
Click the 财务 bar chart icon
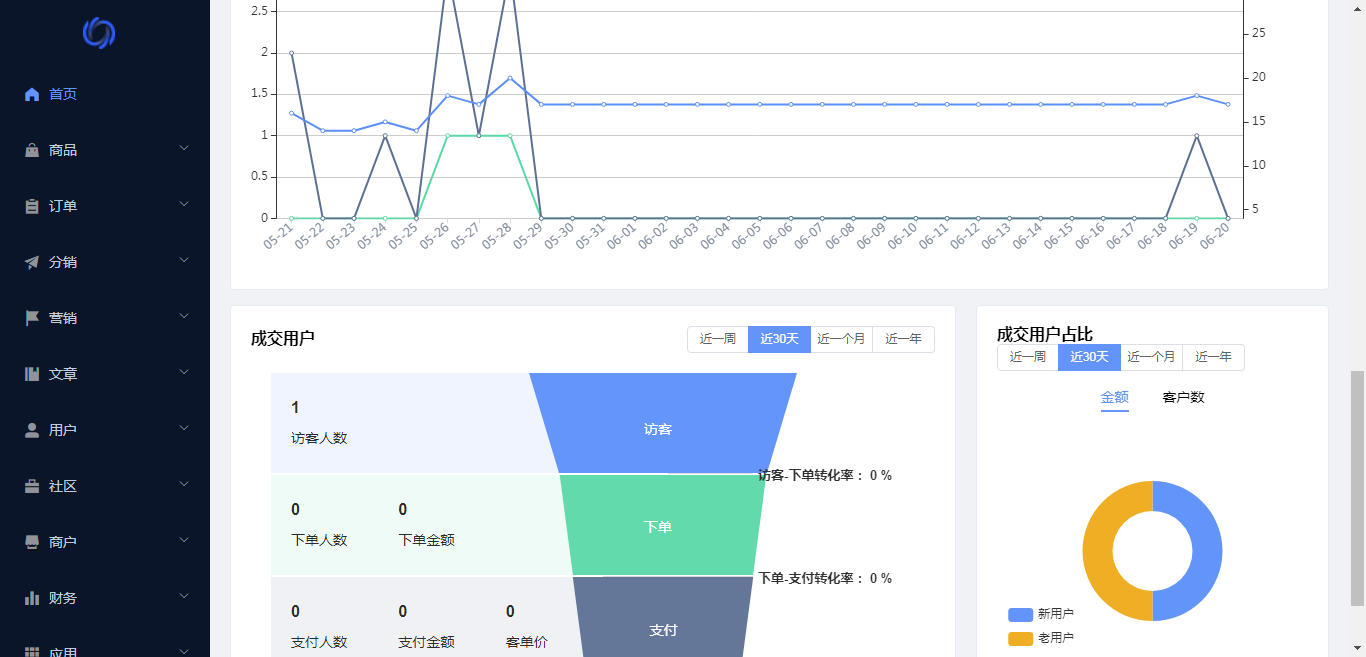point(32,598)
